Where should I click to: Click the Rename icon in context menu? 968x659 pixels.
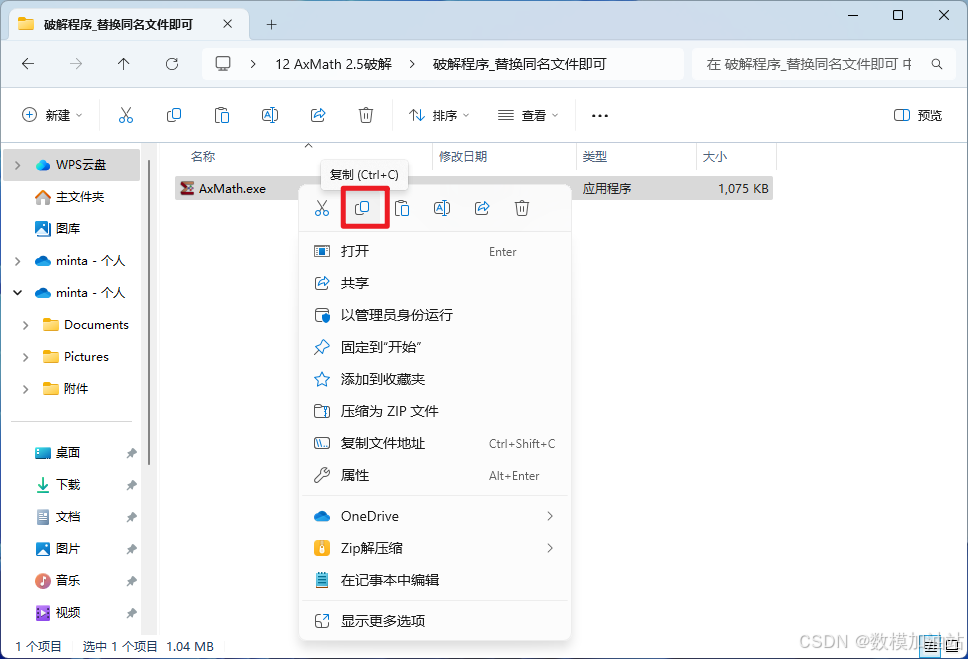click(x=442, y=208)
